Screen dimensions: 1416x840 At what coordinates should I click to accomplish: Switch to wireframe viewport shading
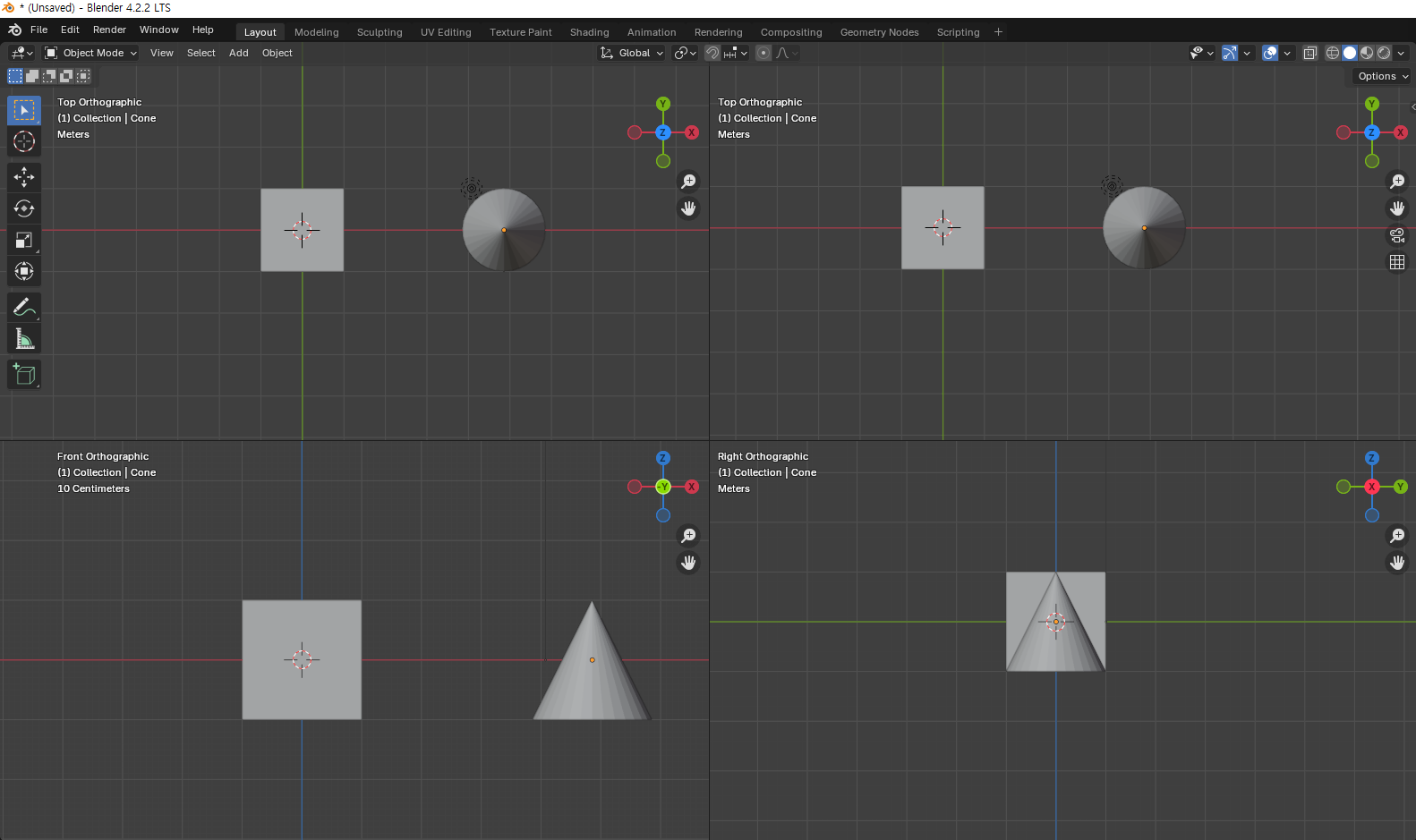1333,53
